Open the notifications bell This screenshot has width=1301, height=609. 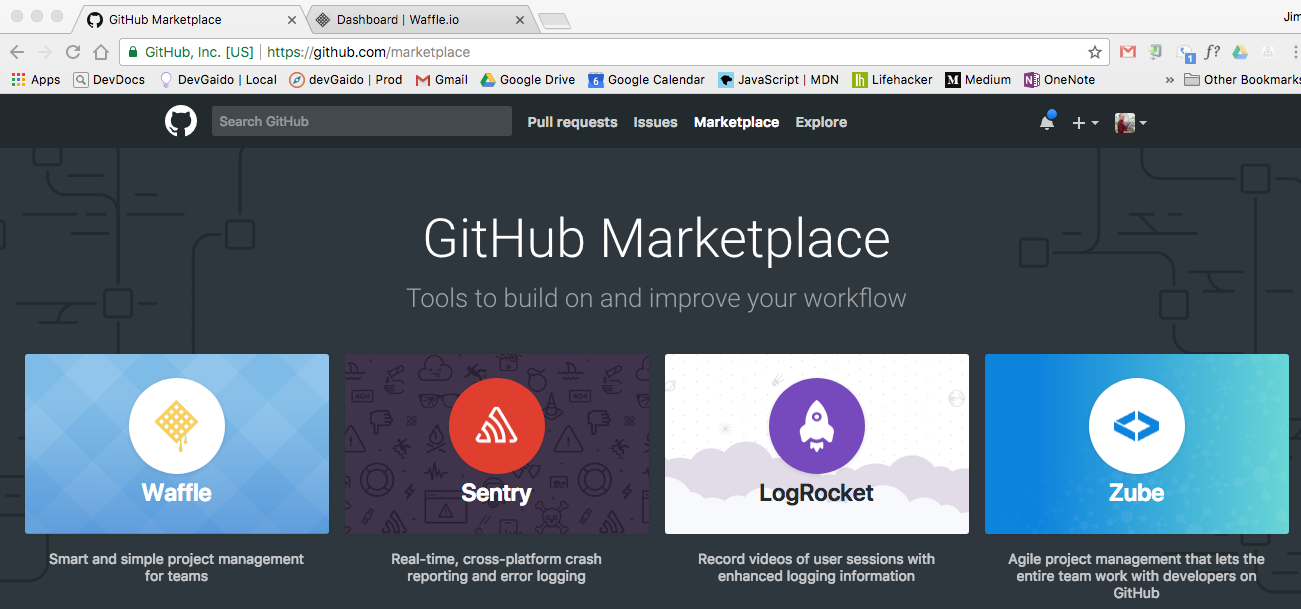point(1046,121)
